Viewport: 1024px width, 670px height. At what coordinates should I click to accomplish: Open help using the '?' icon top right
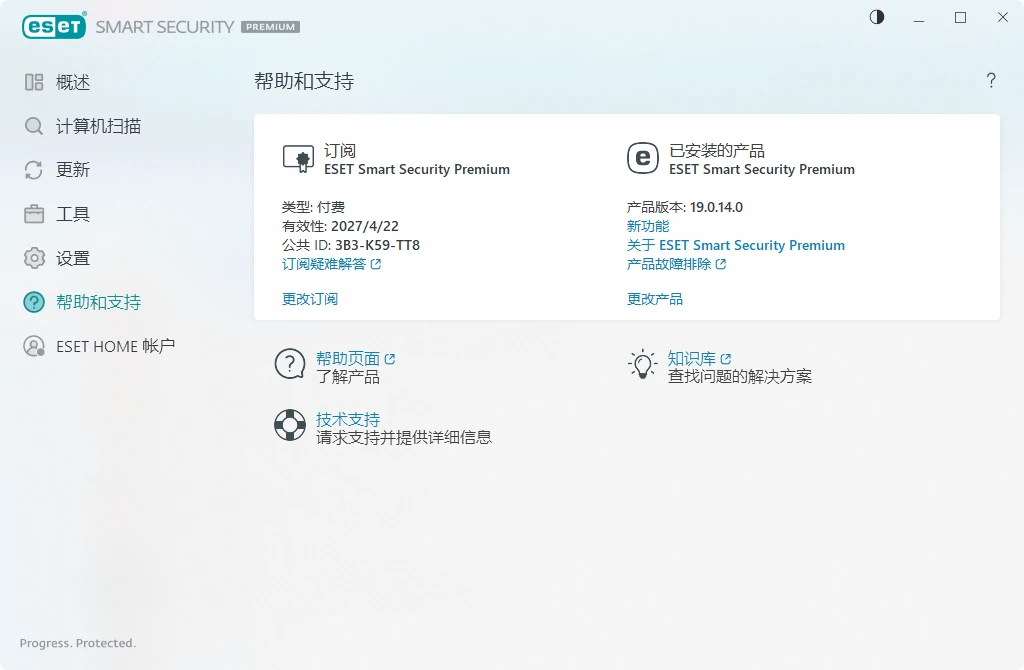tap(991, 81)
